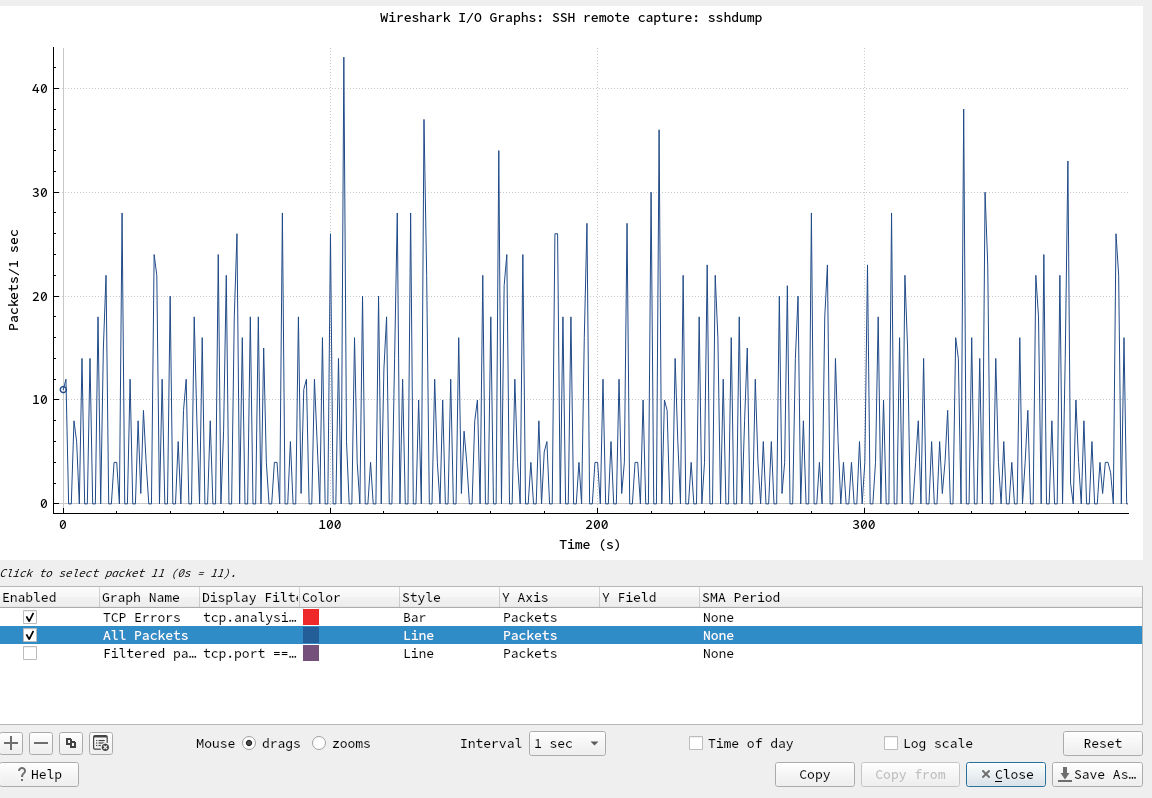Duplicate the selected graph
Screen dimensions: 1152x798
click(71, 743)
